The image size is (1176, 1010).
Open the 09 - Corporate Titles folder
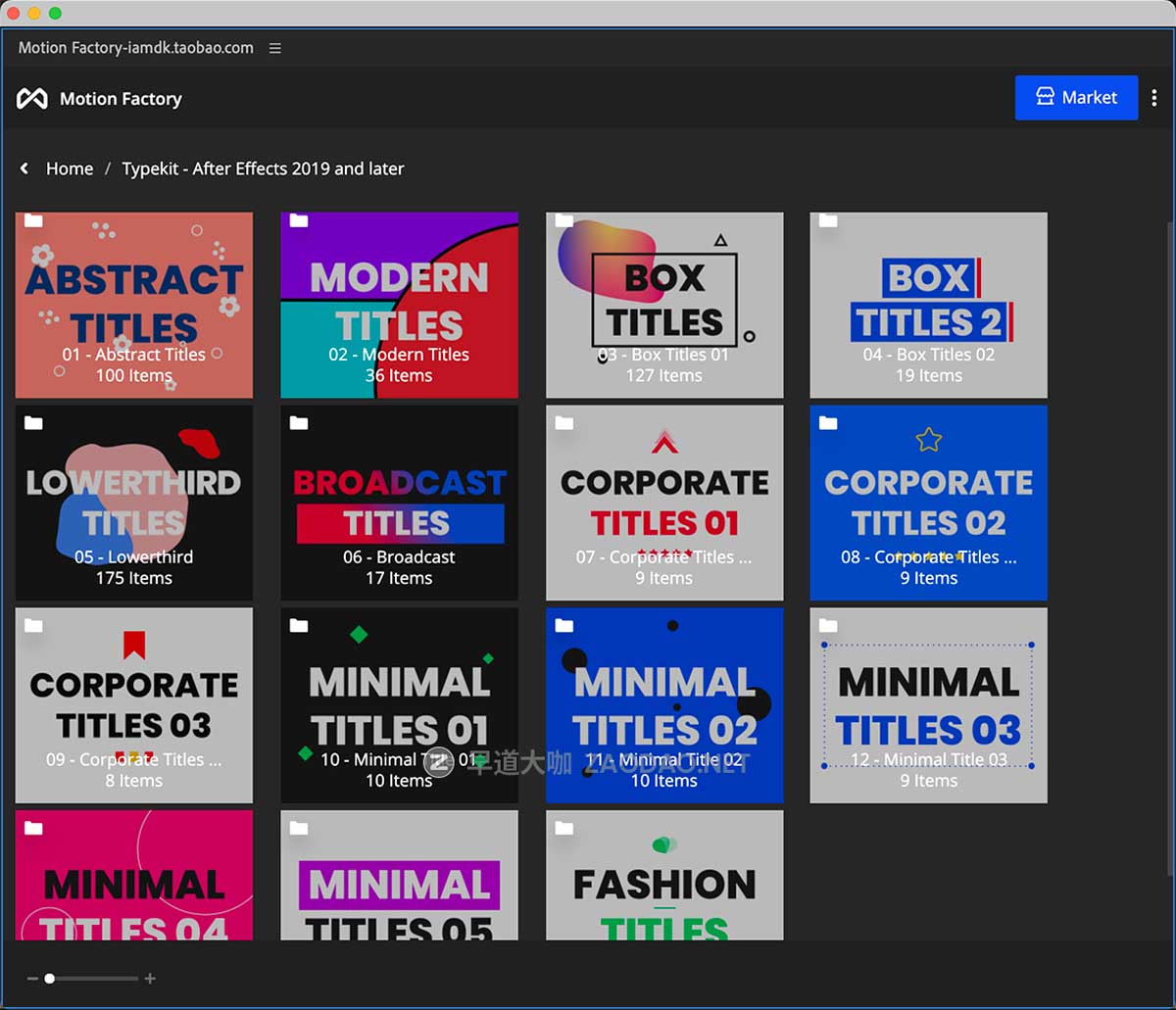pos(134,705)
